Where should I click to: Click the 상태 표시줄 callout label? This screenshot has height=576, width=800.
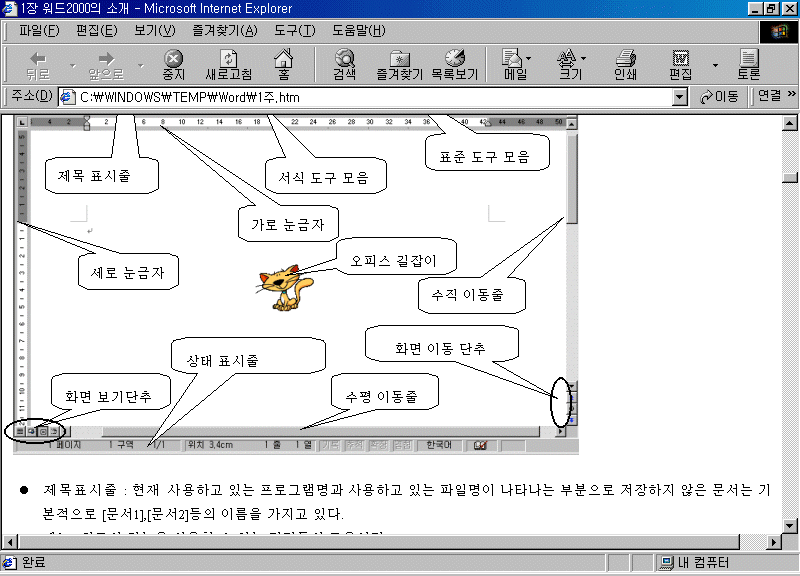(x=223, y=361)
